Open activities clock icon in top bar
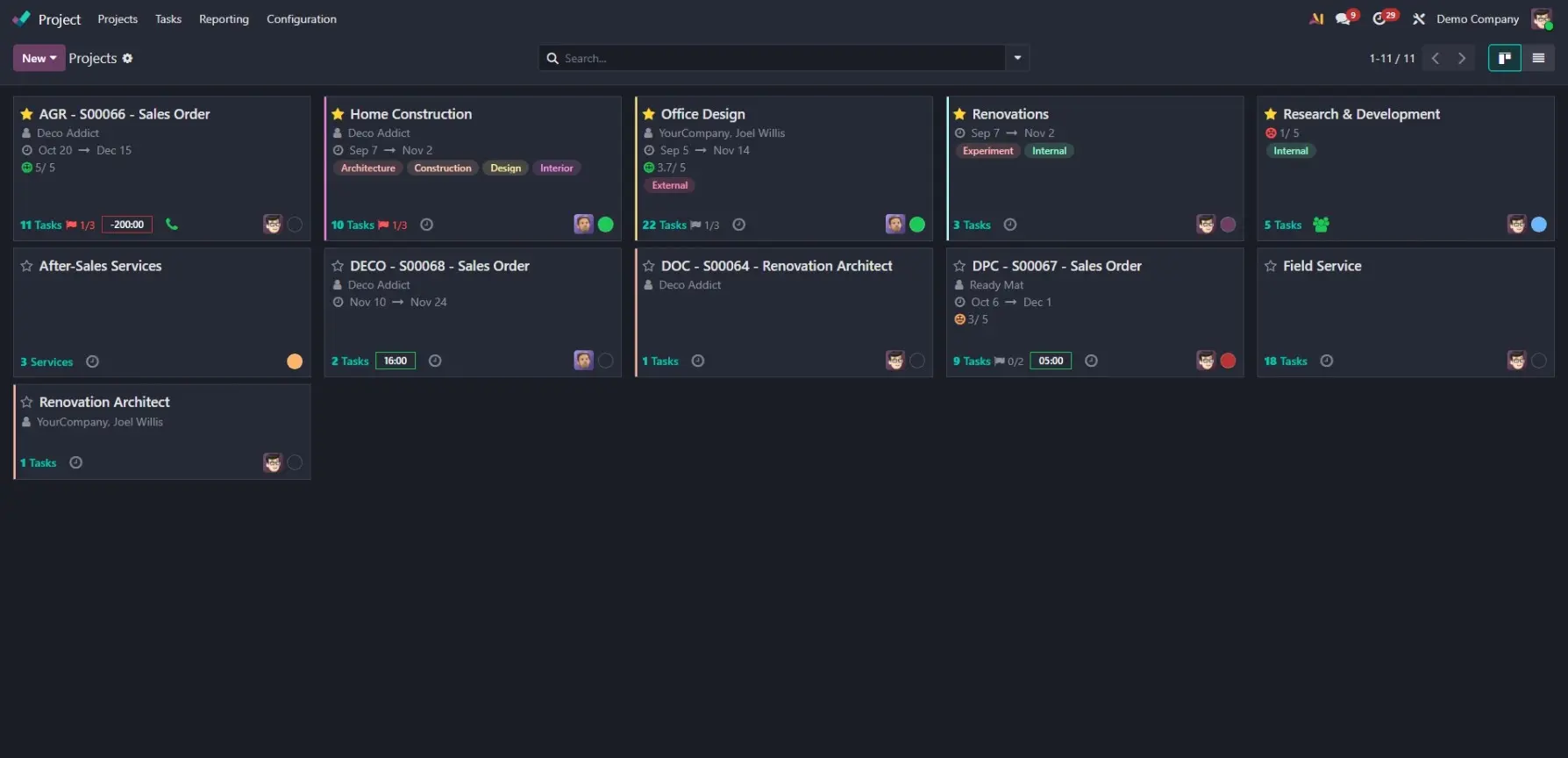The height and width of the screenshot is (758, 1568). [1379, 19]
